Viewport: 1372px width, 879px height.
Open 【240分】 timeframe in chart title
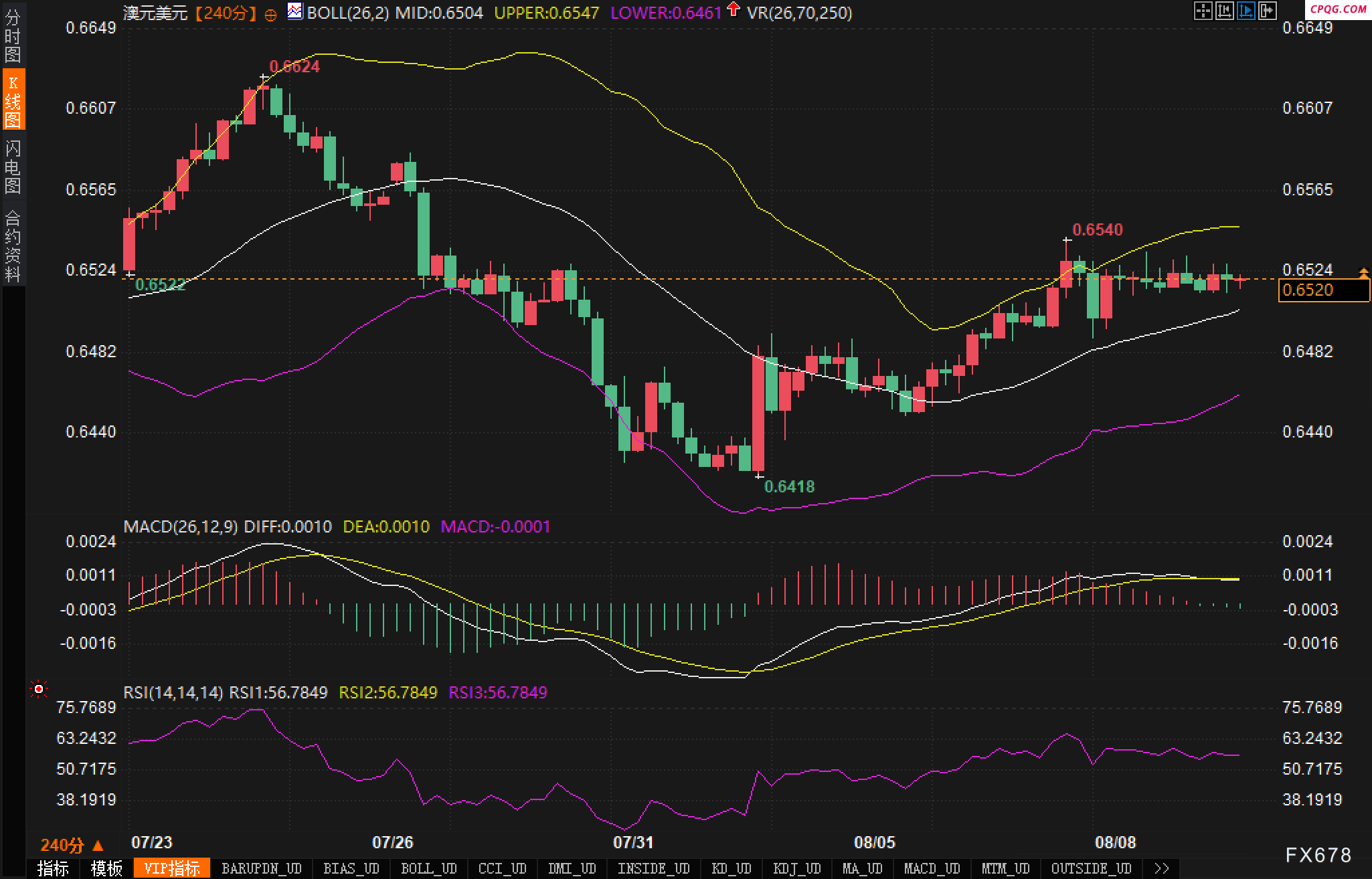pyautogui.click(x=226, y=13)
